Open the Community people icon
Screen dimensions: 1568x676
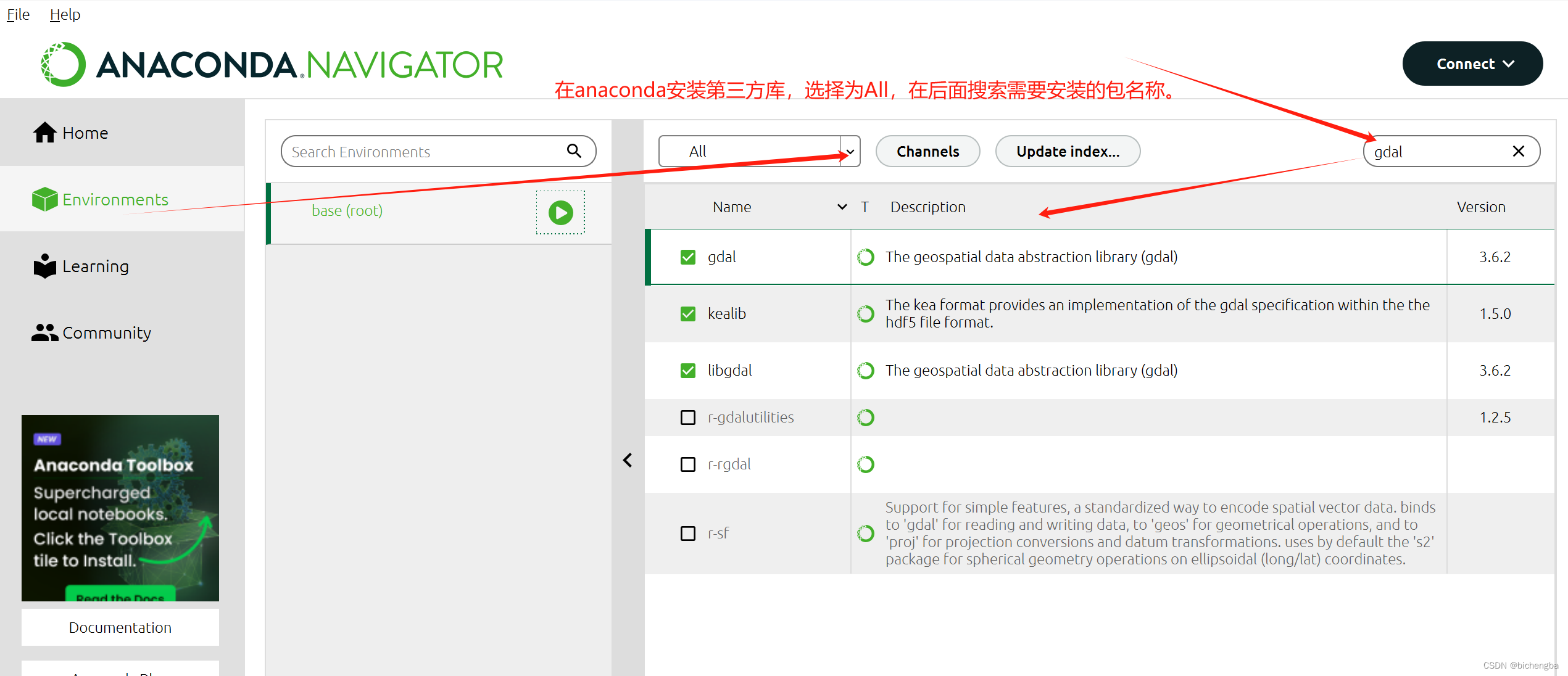point(44,332)
